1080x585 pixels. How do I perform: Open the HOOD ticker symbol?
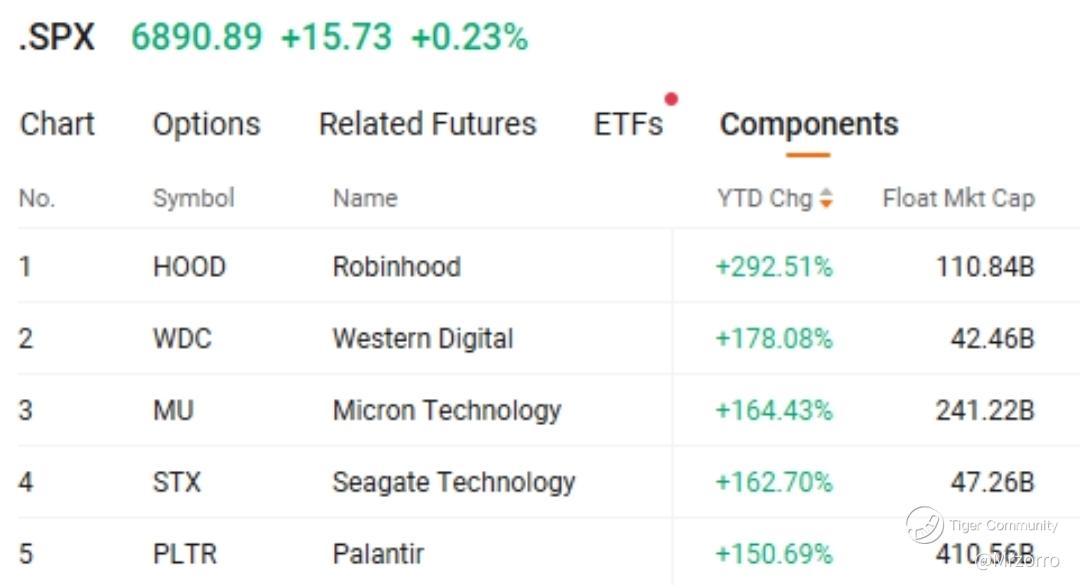[189, 267]
